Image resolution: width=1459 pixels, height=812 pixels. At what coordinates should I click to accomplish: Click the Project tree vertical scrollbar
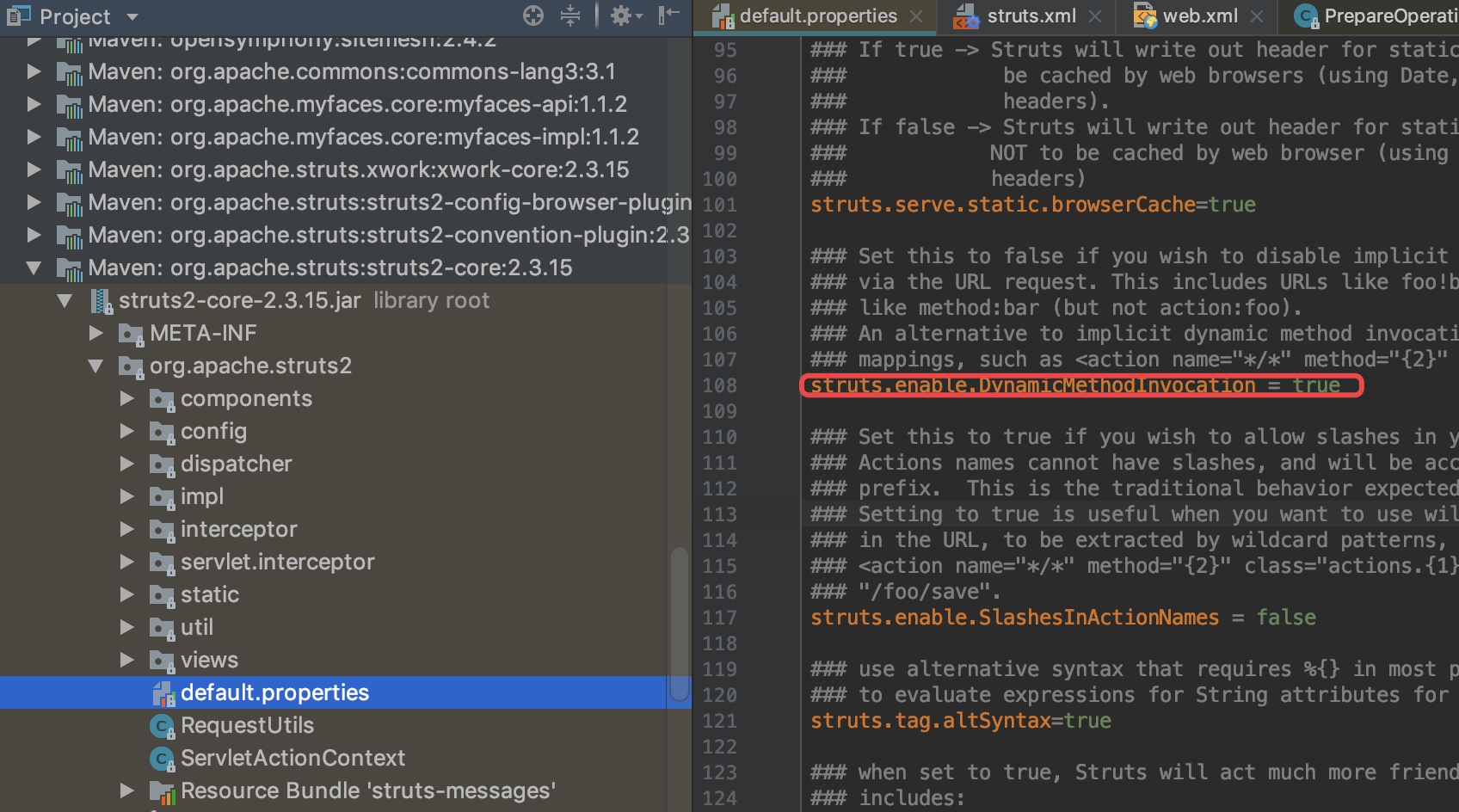click(x=680, y=624)
